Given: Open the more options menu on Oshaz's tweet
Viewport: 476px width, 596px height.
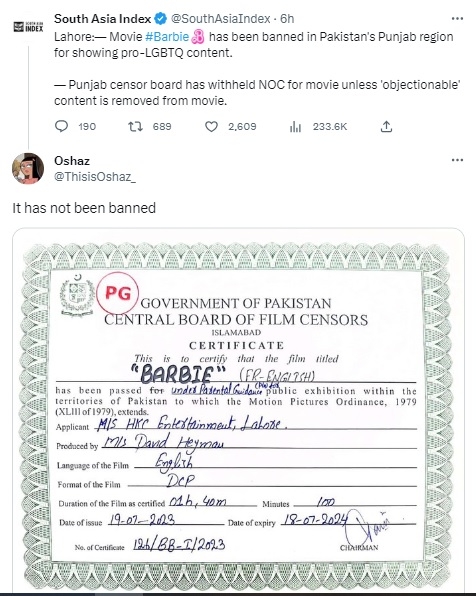Looking at the screenshot, I should 457,160.
